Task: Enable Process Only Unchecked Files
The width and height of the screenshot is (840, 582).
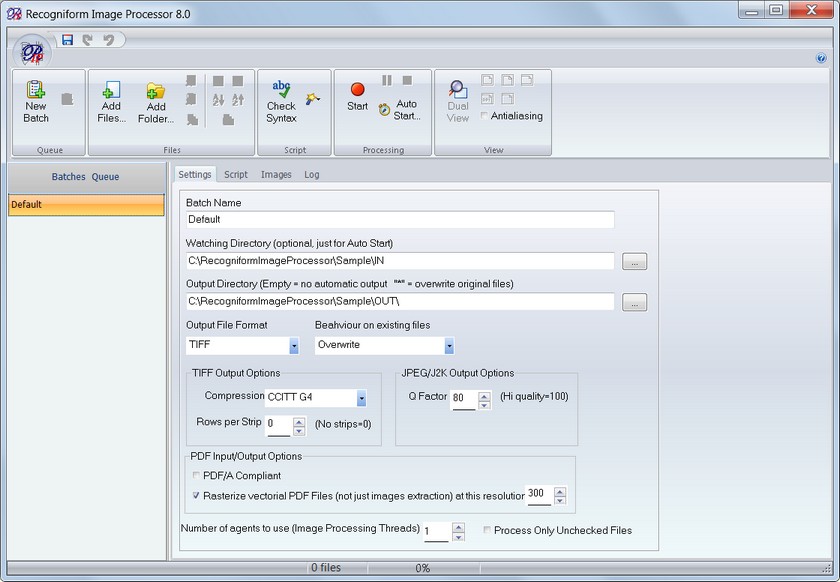Action: (x=487, y=530)
